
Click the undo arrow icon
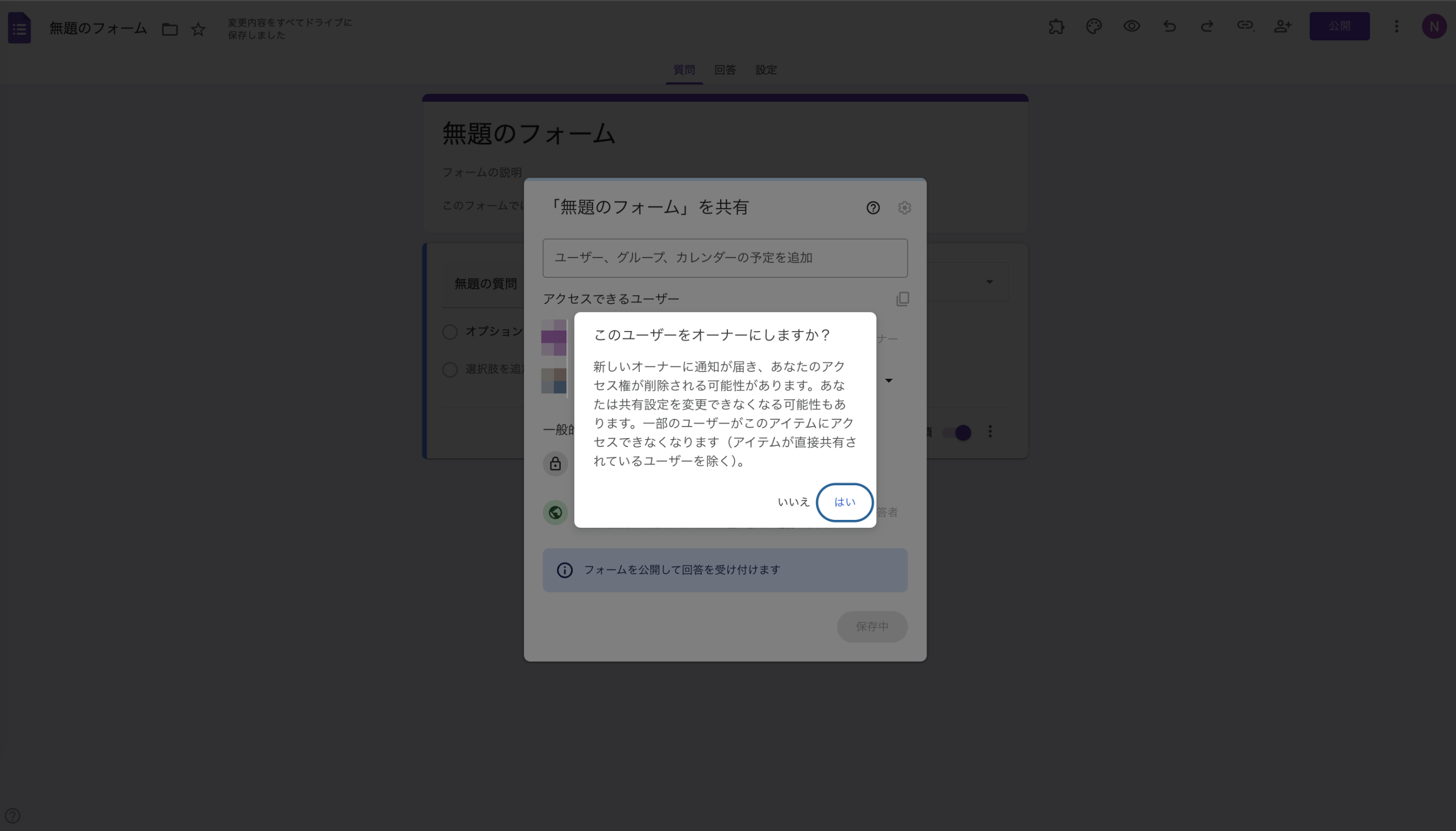[1169, 26]
